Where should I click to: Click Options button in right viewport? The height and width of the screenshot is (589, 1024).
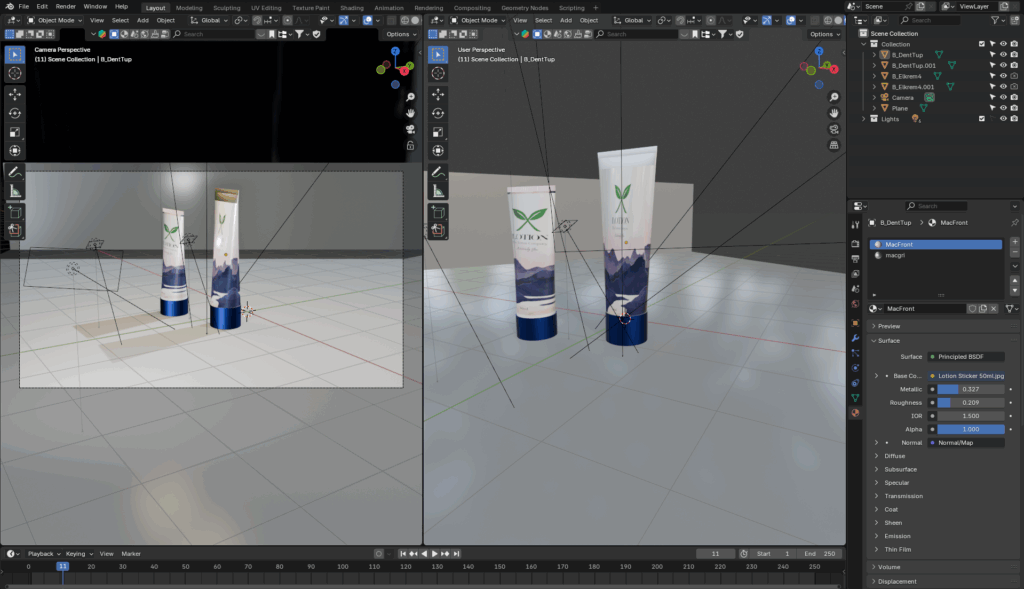click(x=824, y=34)
